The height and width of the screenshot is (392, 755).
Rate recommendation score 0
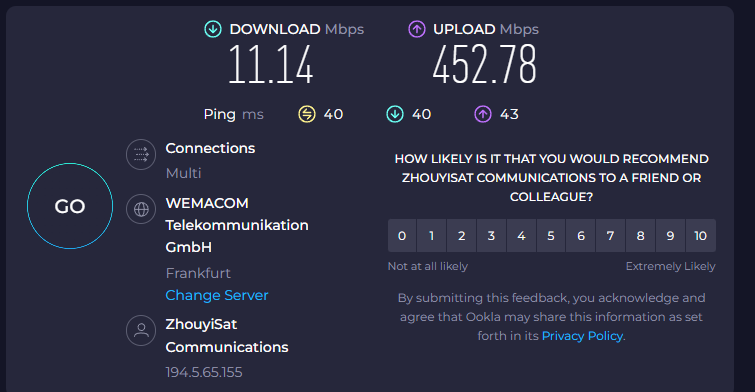point(402,235)
